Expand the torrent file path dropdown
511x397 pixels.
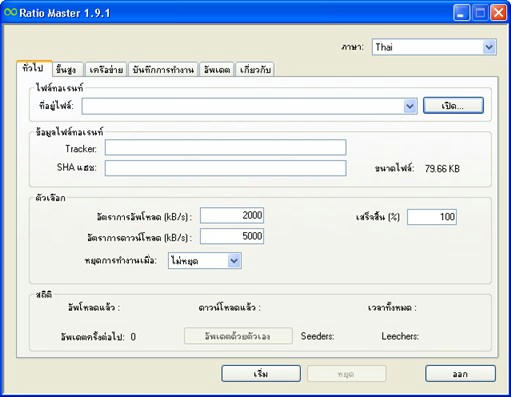pyautogui.click(x=410, y=106)
